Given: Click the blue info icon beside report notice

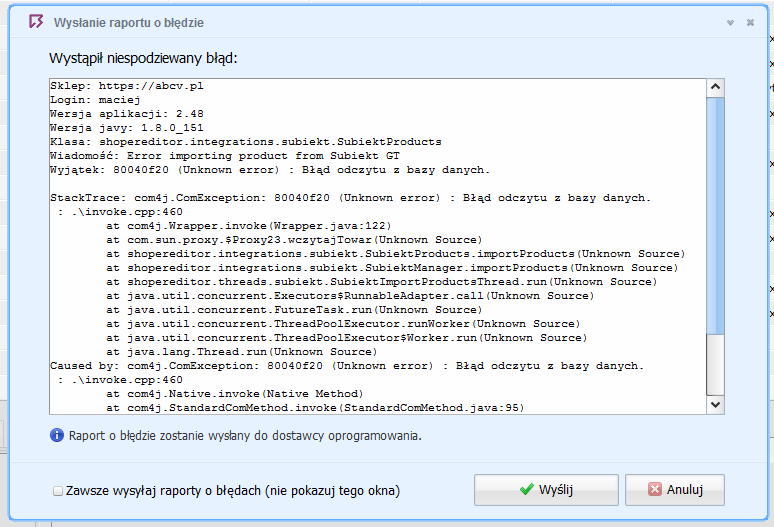Looking at the screenshot, I should tap(57, 435).
